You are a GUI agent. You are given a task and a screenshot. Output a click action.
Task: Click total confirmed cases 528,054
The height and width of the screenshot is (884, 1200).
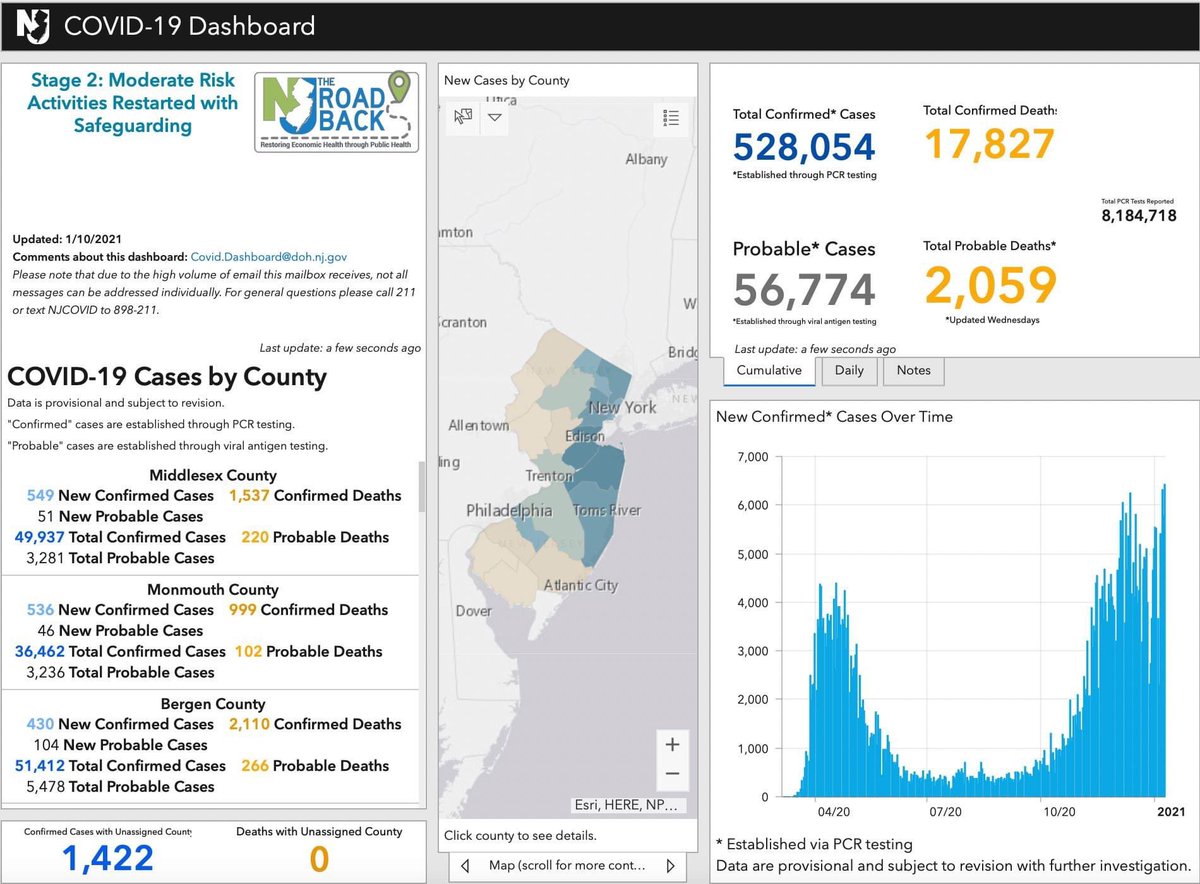(x=804, y=147)
